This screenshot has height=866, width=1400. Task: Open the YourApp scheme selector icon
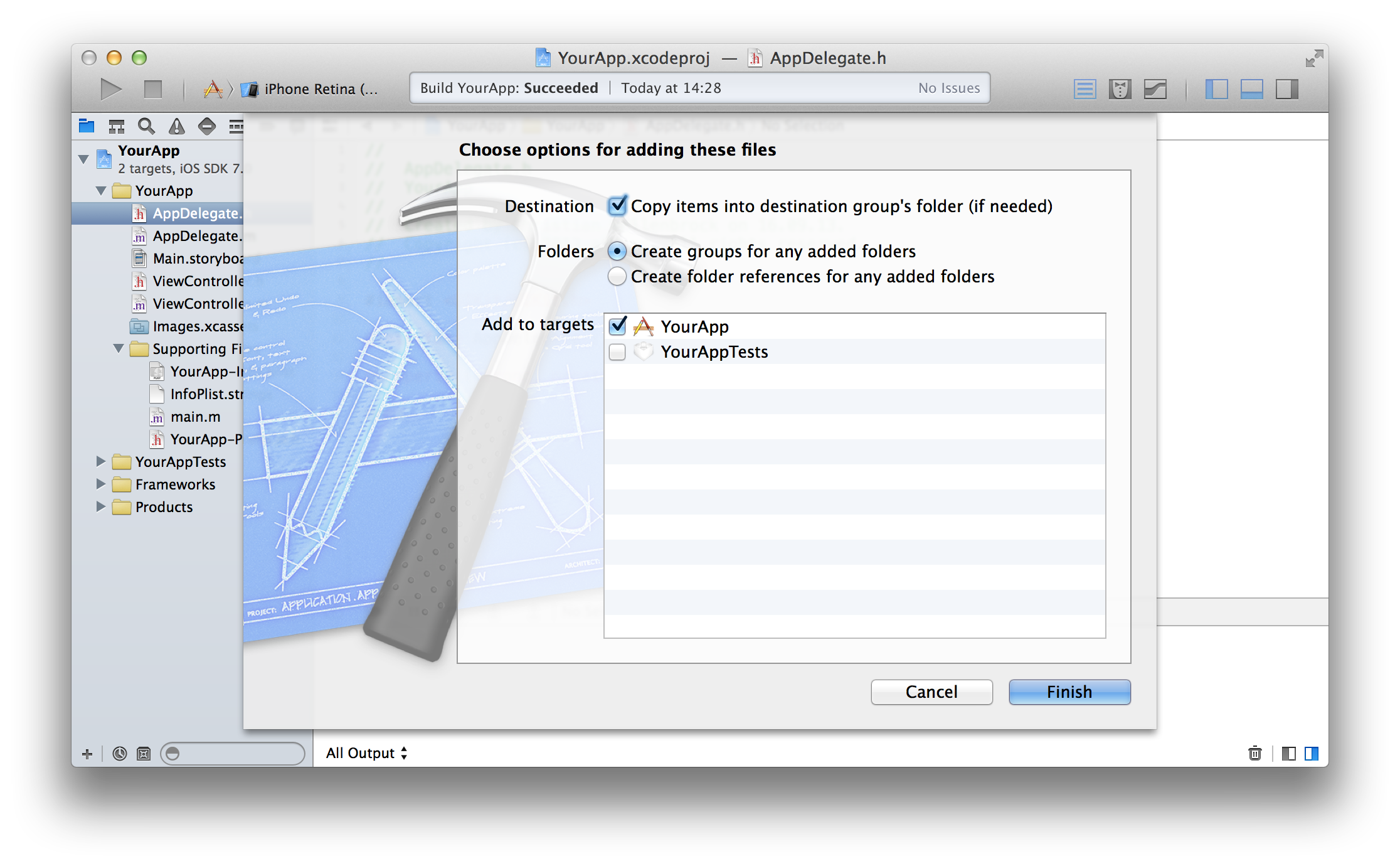coord(213,89)
